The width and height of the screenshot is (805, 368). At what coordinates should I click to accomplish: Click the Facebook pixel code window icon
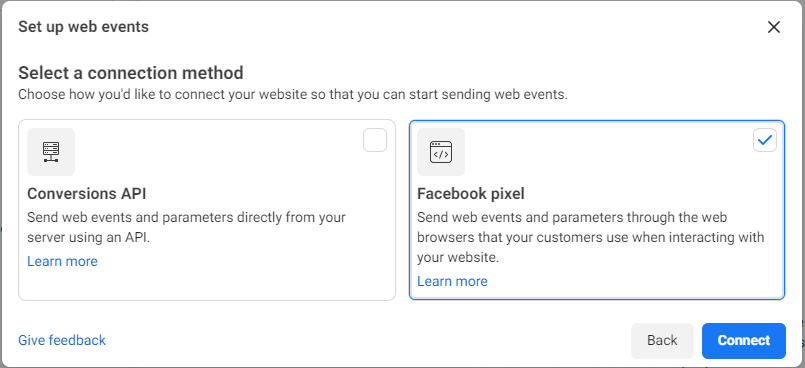tap(441, 152)
